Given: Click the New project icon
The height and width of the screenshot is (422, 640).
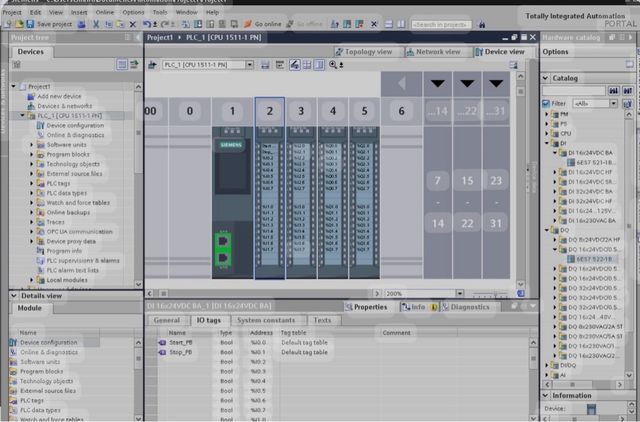Looking at the screenshot, I should coord(8,24).
